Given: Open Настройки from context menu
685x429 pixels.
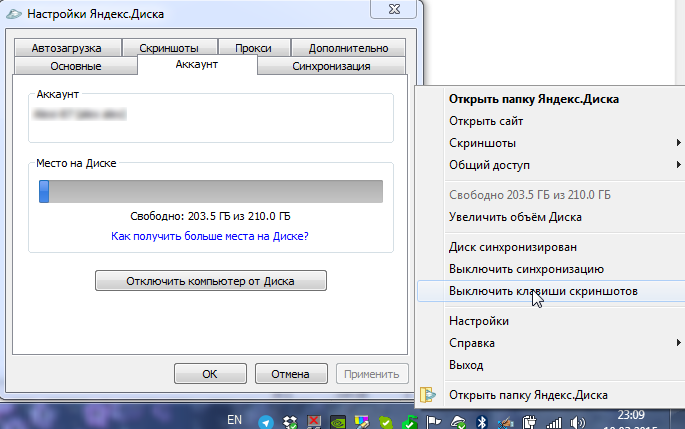Looking at the screenshot, I should tap(551, 321).
